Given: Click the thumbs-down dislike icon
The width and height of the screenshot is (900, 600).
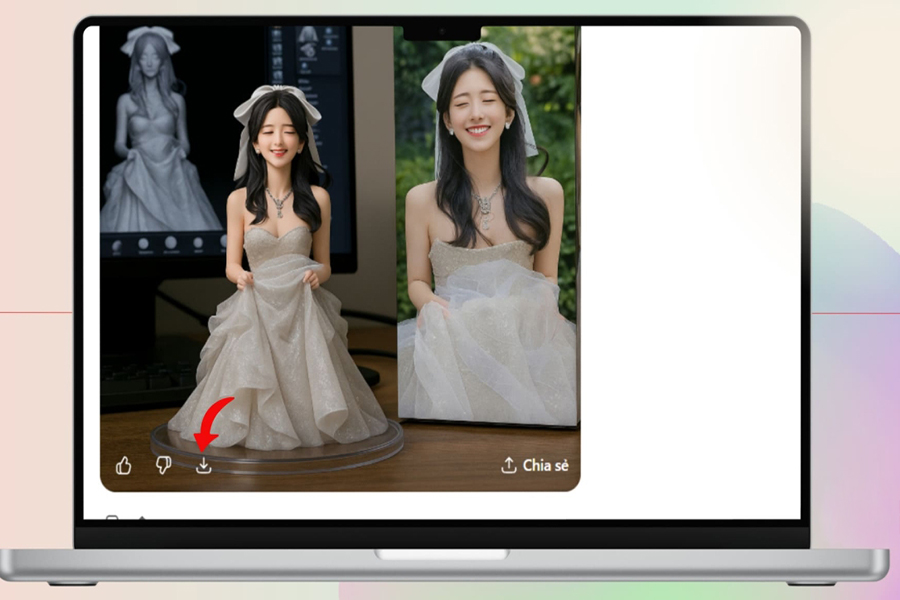Looking at the screenshot, I should (x=164, y=465).
